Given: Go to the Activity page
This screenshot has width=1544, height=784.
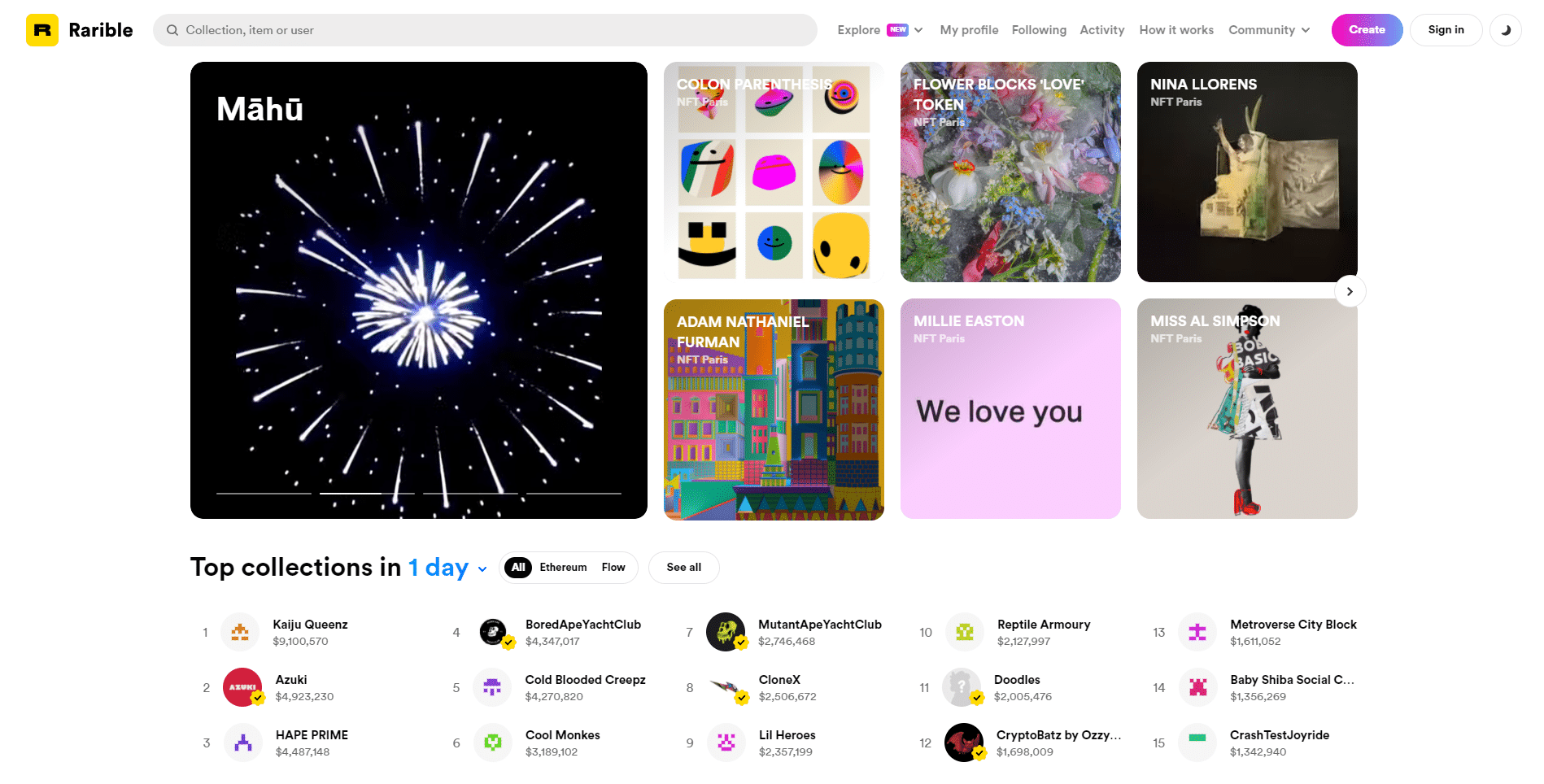Looking at the screenshot, I should point(1102,30).
